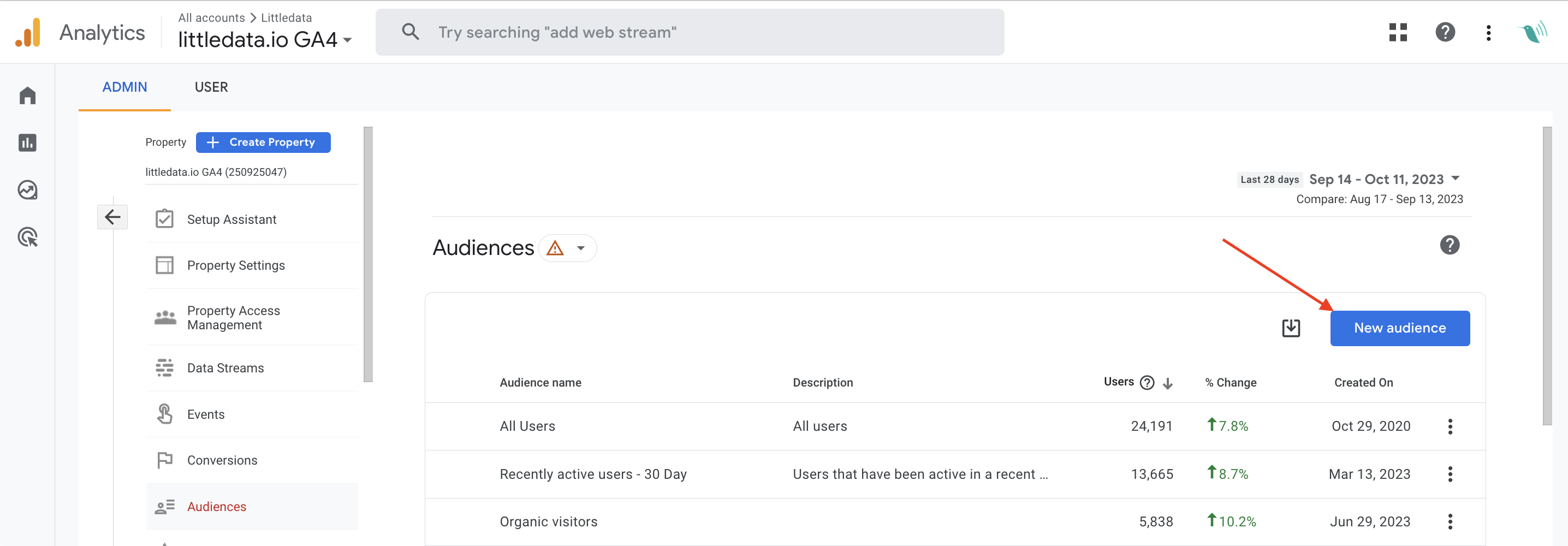
Task: Open the littledata.io GA4 property selector dropdown
Action: point(265,39)
